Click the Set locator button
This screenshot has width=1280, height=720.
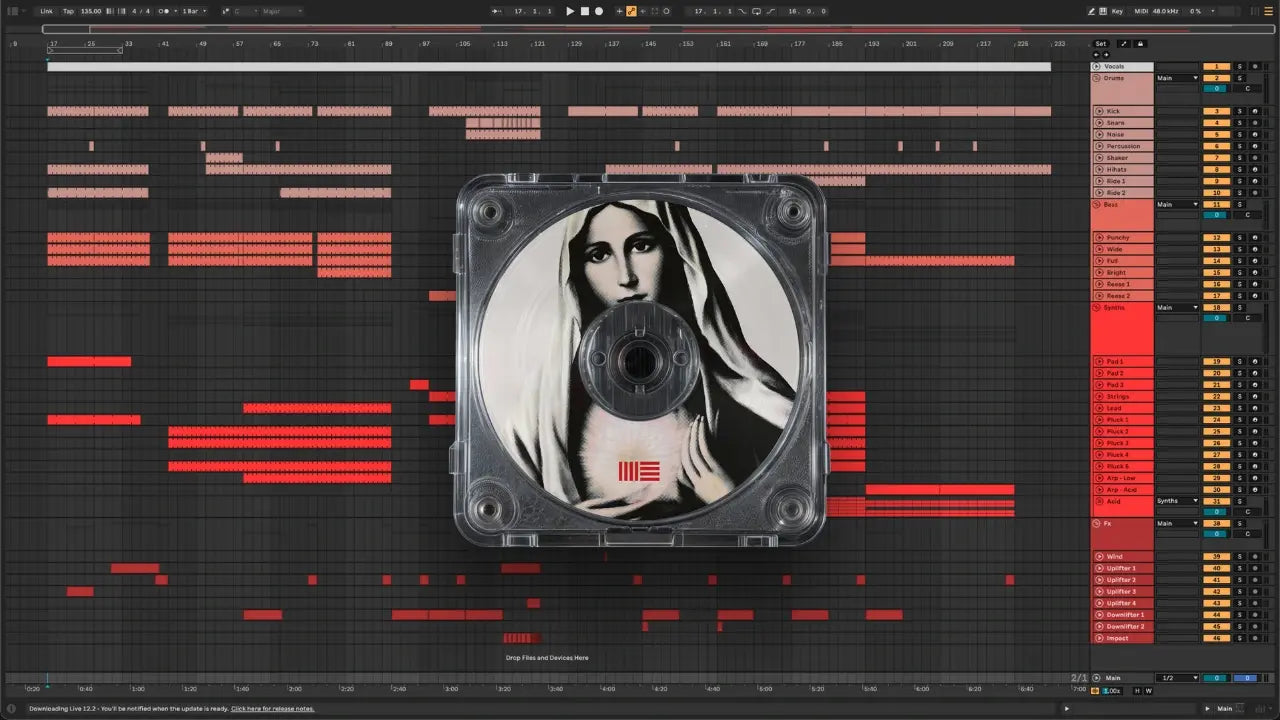point(1101,44)
